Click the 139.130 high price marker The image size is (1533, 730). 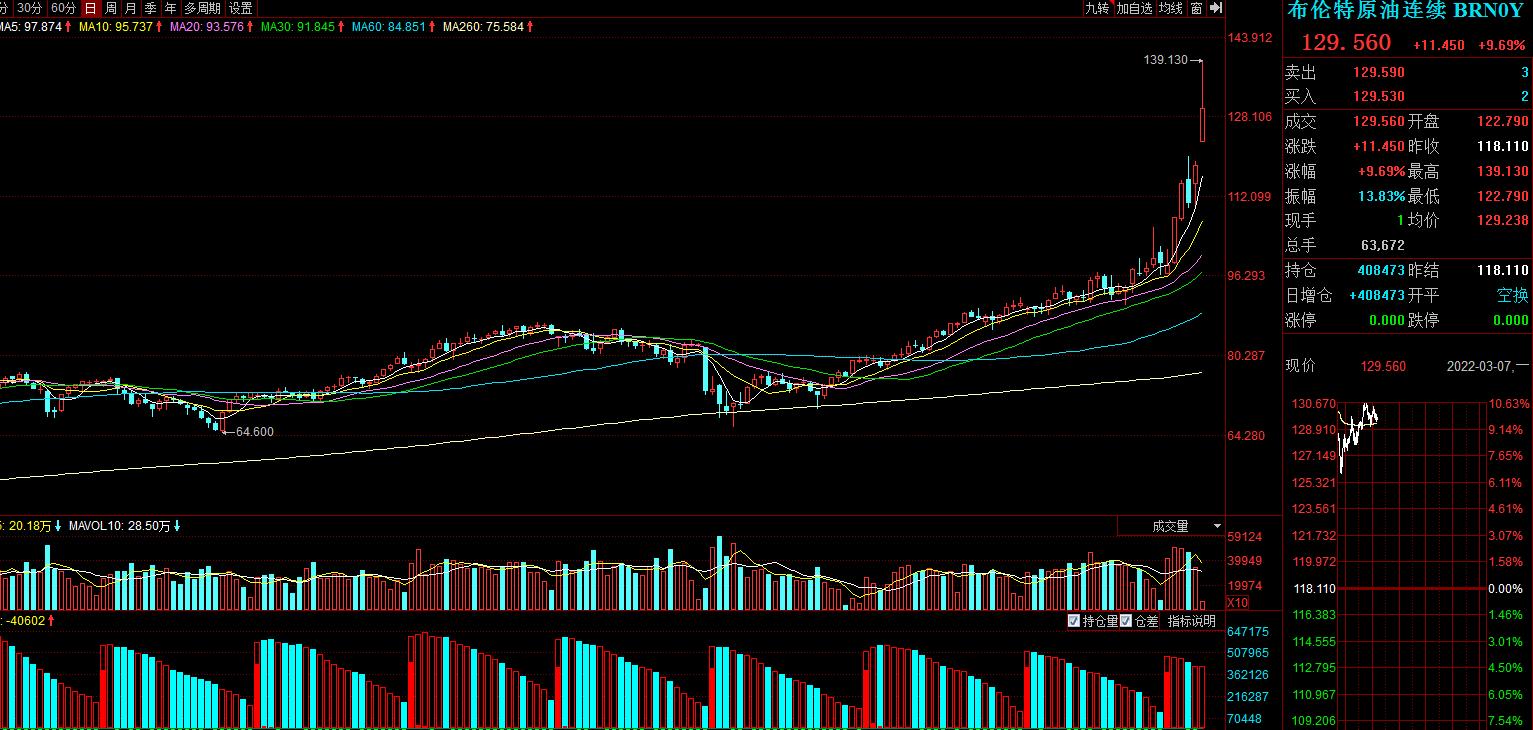tap(1165, 60)
